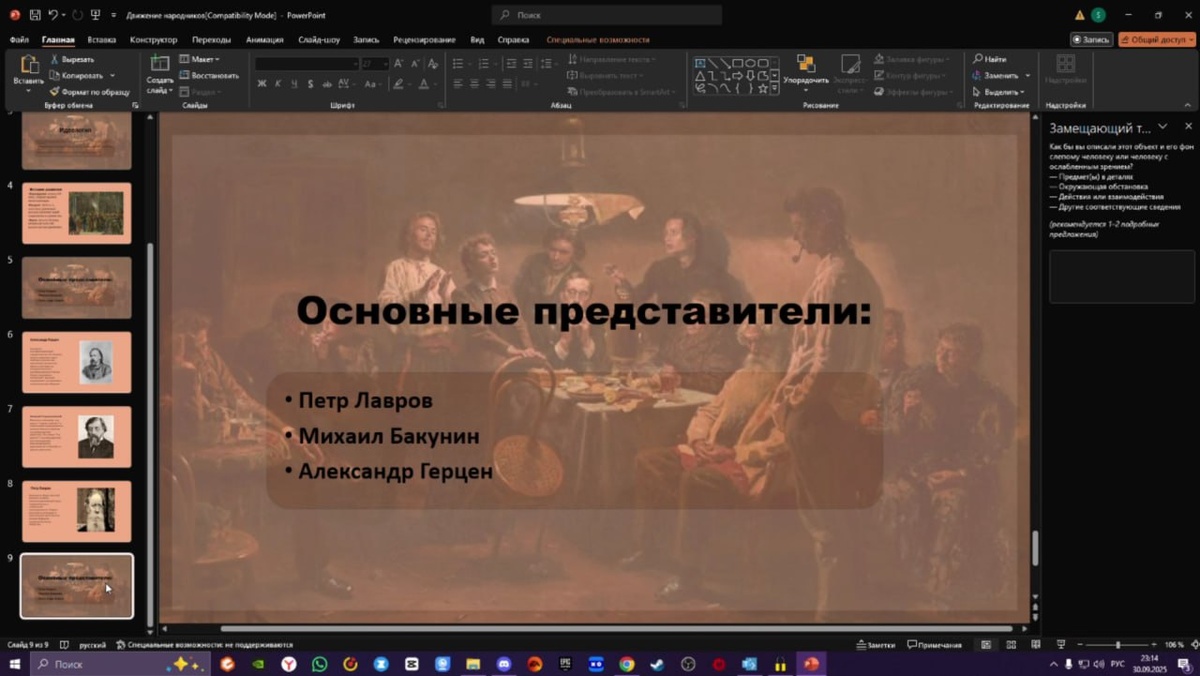
Task: Click the numbered list icon
Action: (482, 63)
